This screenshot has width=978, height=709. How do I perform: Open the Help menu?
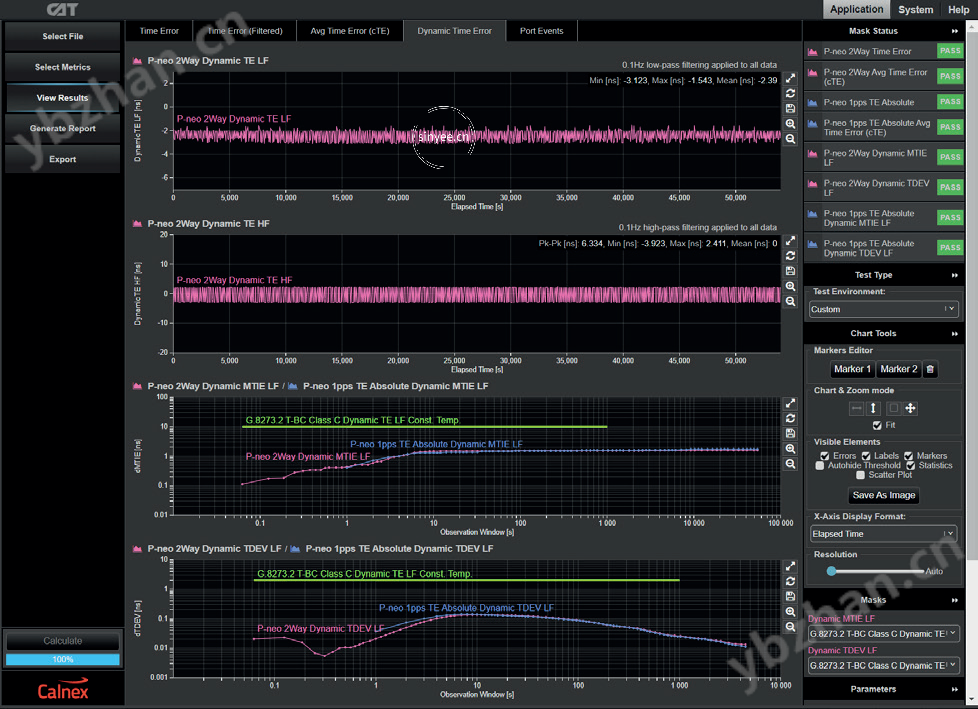[x=959, y=9]
